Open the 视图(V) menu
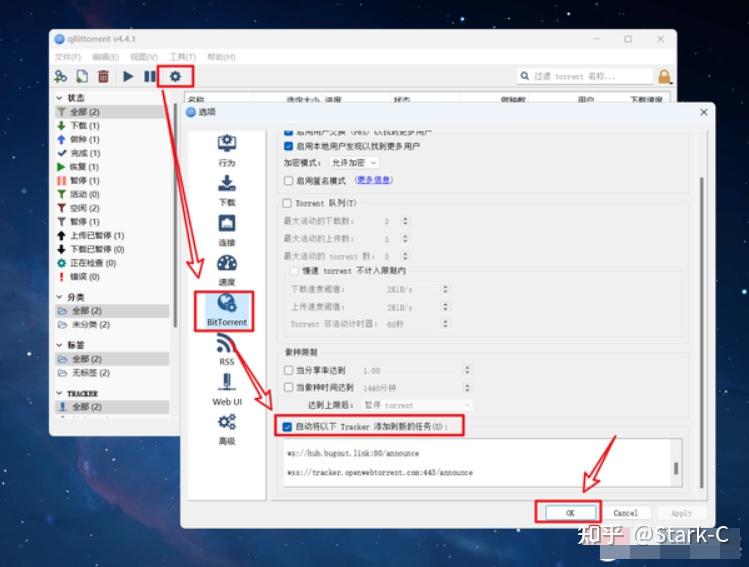 144,57
